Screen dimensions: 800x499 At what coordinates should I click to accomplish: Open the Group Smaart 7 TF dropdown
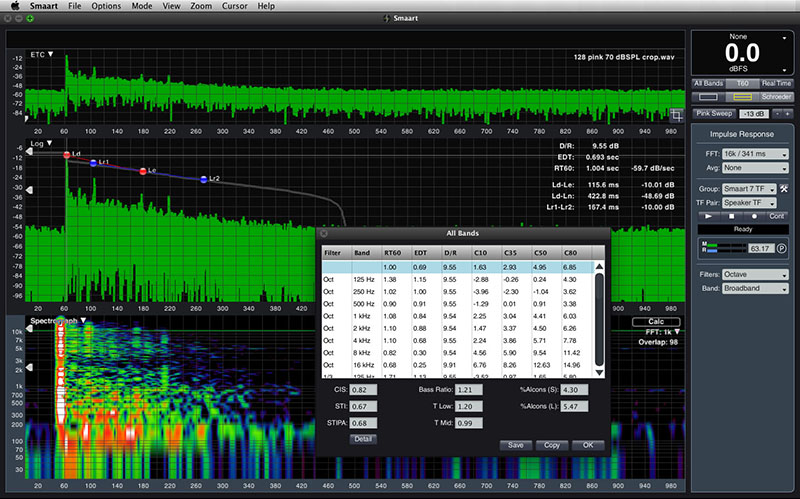pos(749,189)
